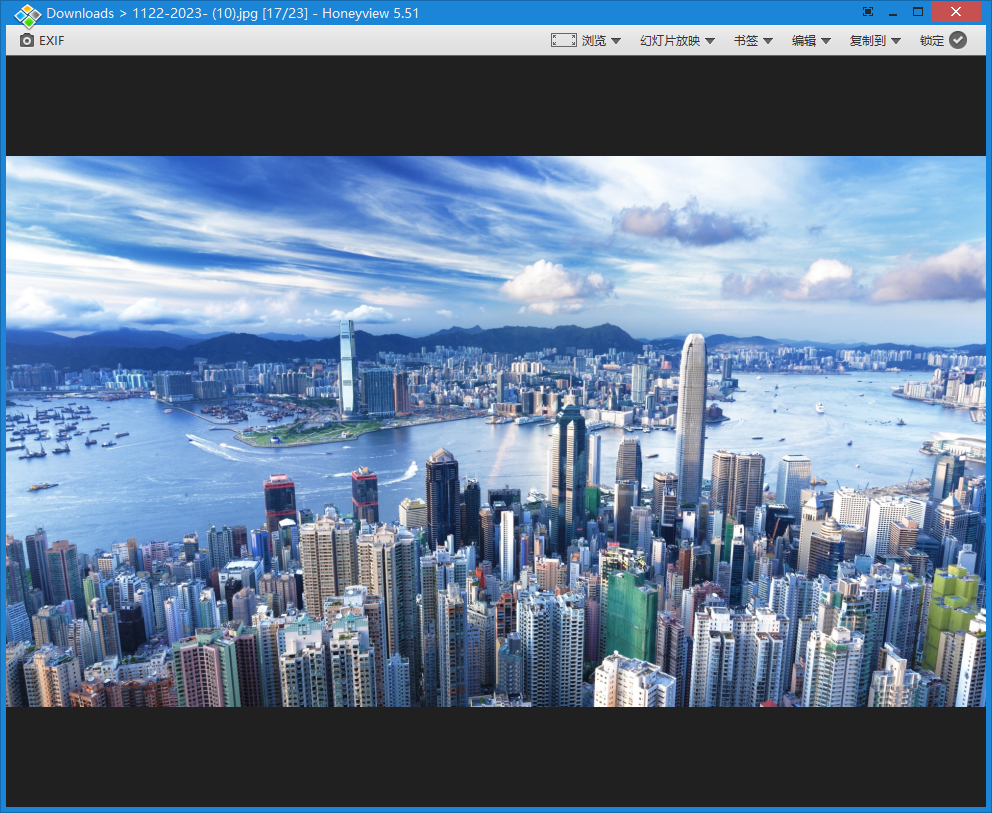Expand the 幻灯片放映 slideshow menu
The height and width of the screenshot is (813, 992).
[x=677, y=40]
